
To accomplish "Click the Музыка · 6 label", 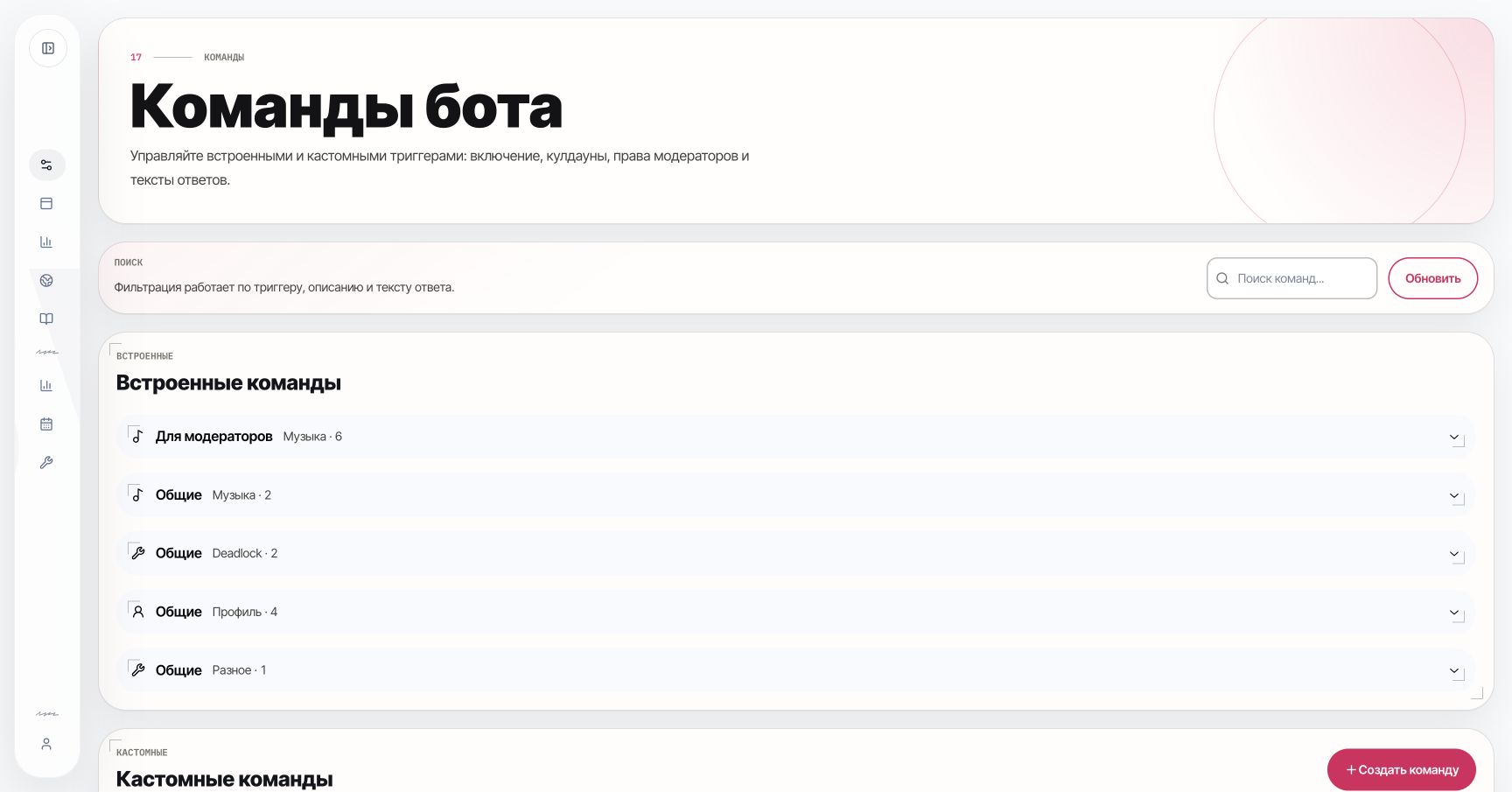I will coord(312,437).
